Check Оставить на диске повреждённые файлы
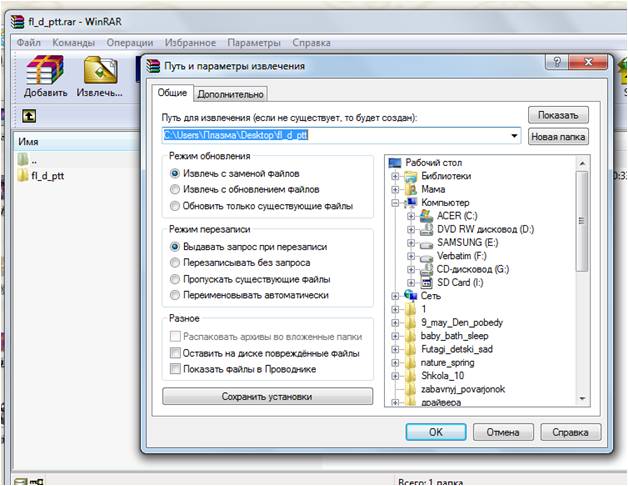 [x=175, y=353]
